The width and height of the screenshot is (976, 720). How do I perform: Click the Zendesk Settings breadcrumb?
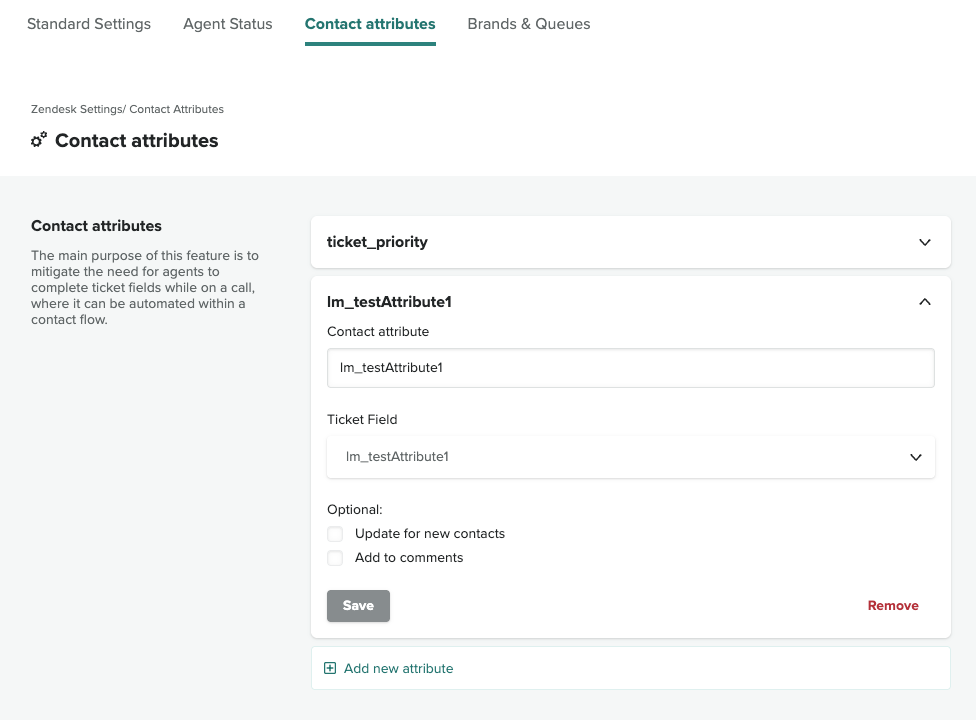75,109
